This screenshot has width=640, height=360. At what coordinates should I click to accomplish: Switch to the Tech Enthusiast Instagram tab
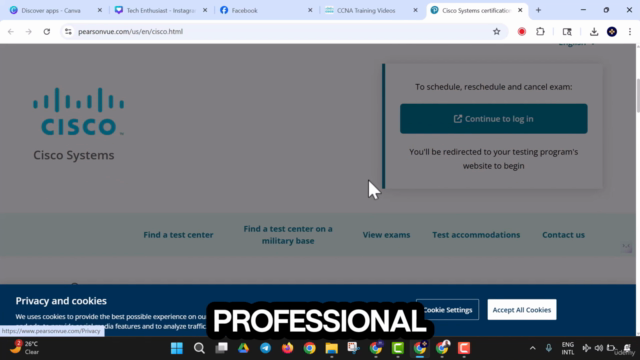tap(161, 10)
